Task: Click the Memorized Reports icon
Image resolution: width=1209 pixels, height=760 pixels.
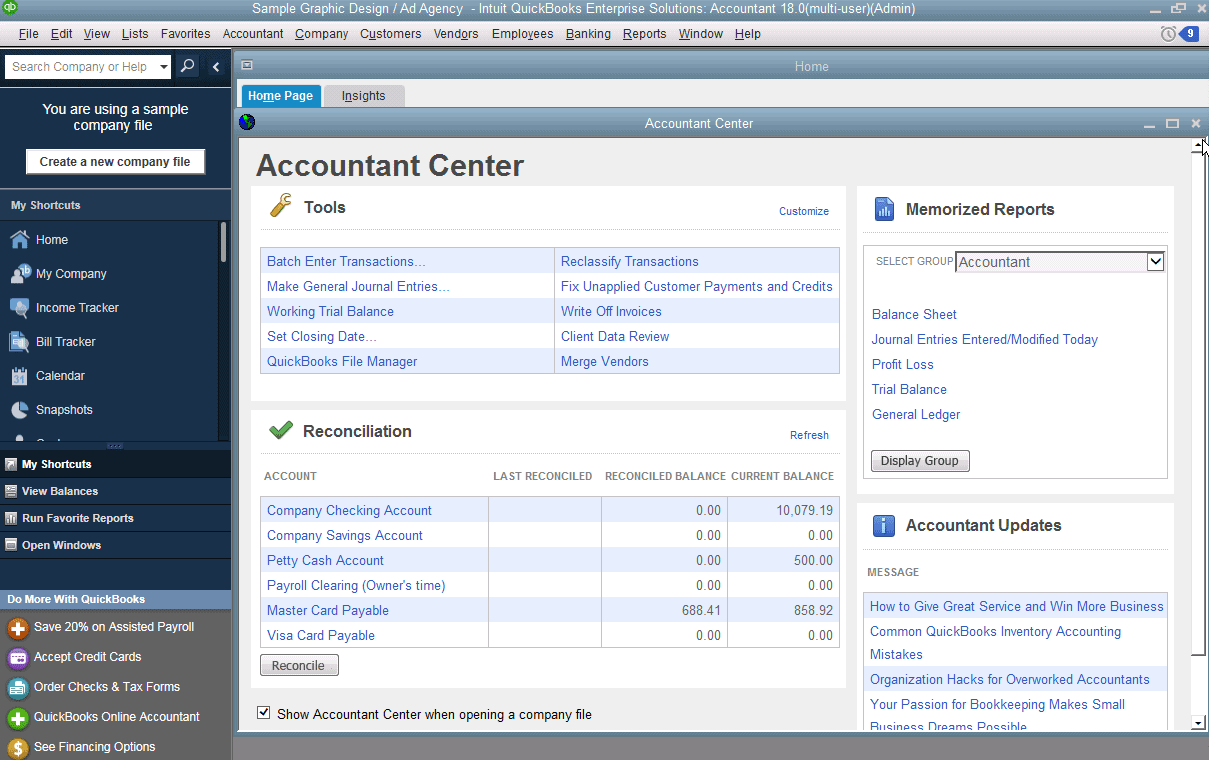Action: (x=884, y=209)
